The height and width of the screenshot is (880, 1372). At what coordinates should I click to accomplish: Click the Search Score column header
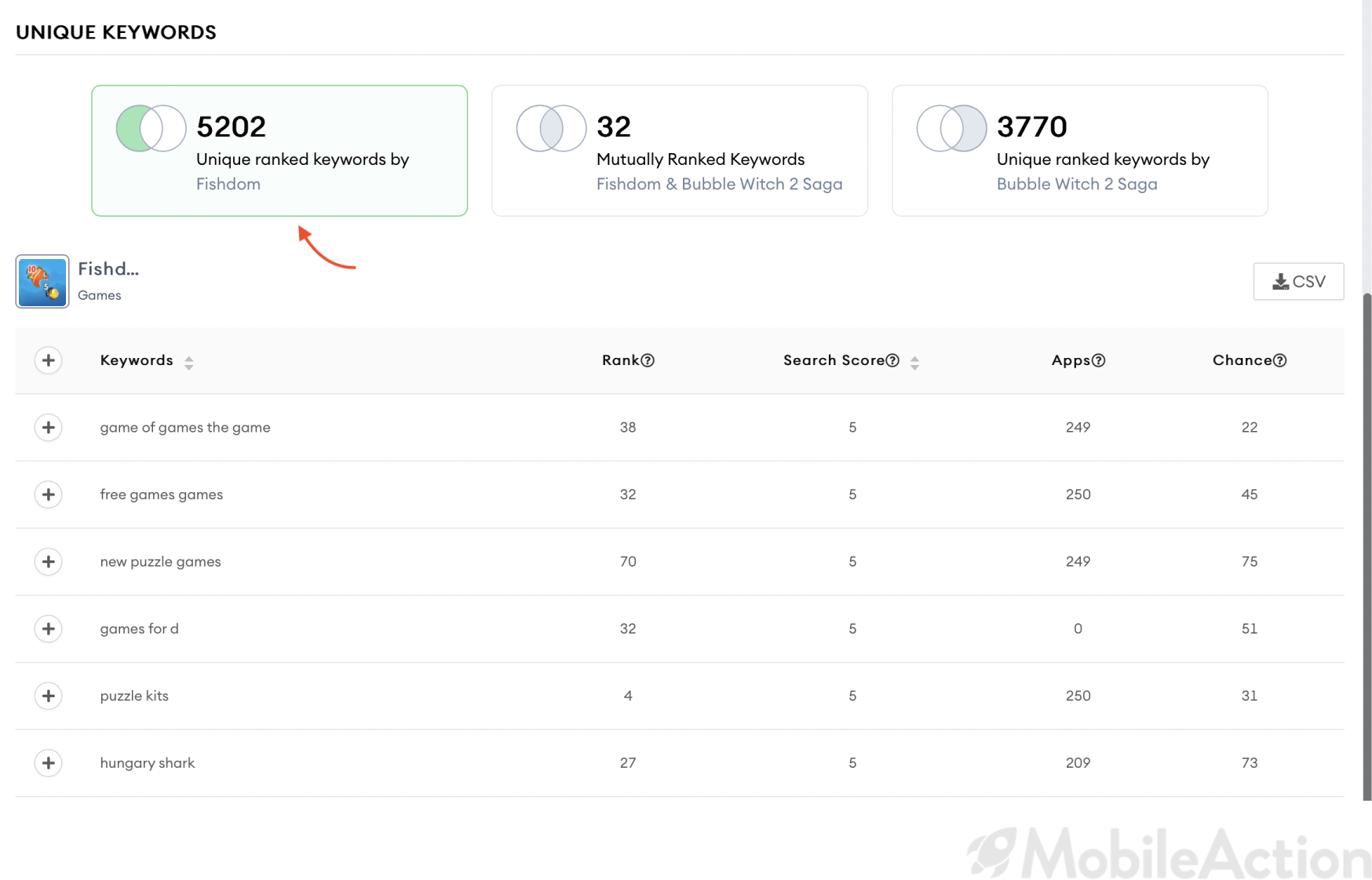[x=834, y=360]
